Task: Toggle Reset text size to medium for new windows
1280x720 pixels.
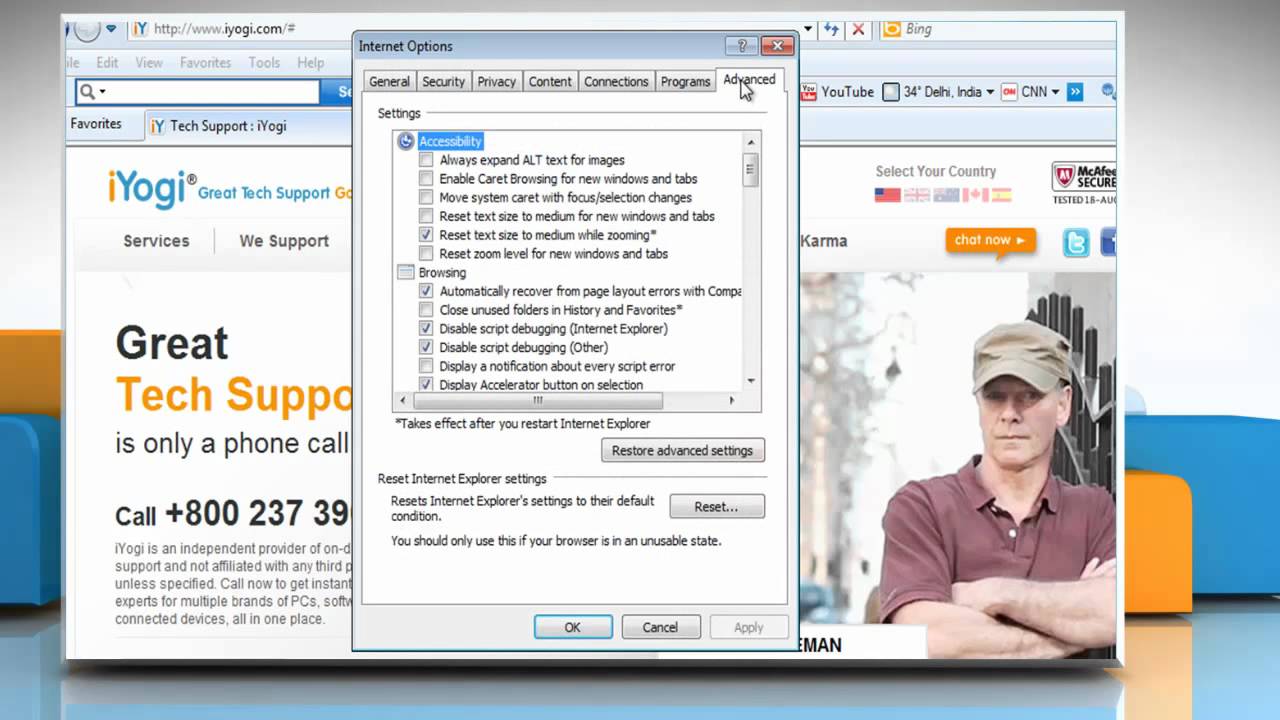Action: [426, 216]
